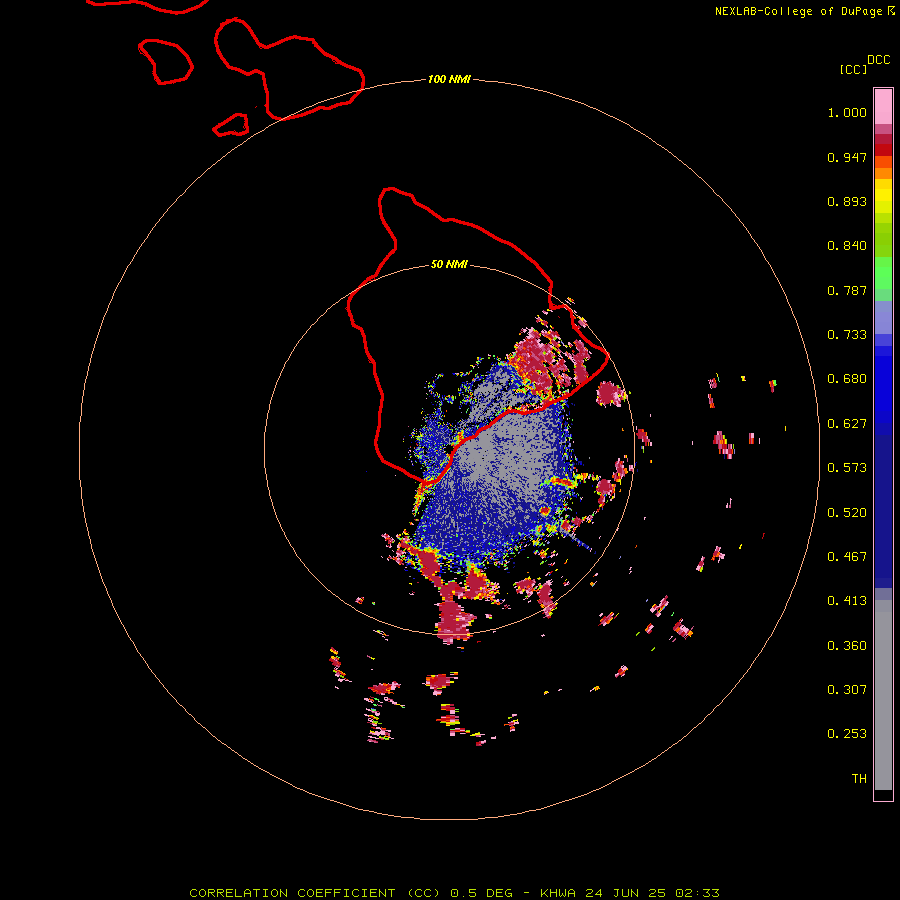The image size is (900, 900).
Task: Pick the olive green color bar segment
Action: [883, 239]
